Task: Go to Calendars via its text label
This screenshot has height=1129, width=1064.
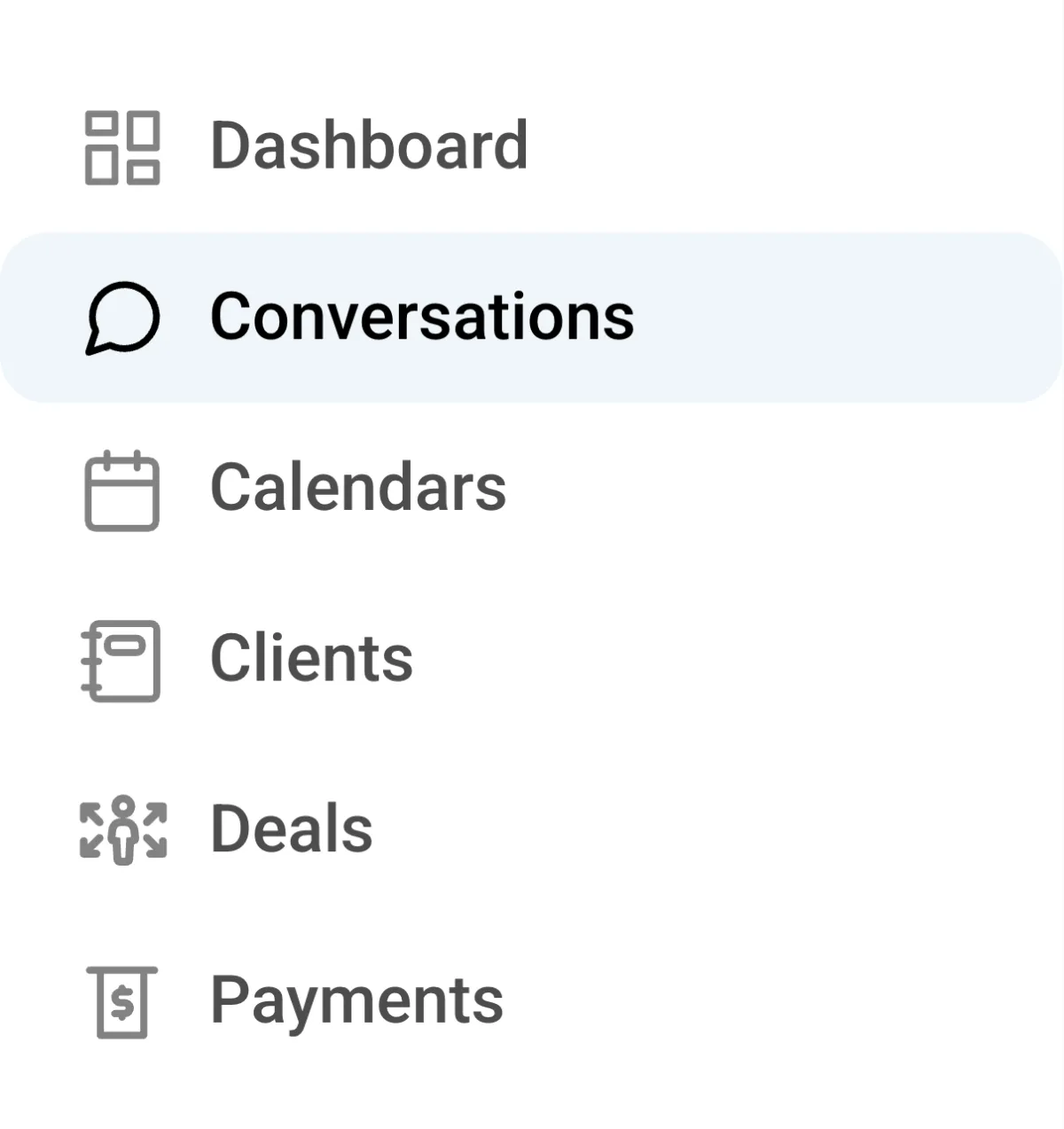Action: pos(358,488)
